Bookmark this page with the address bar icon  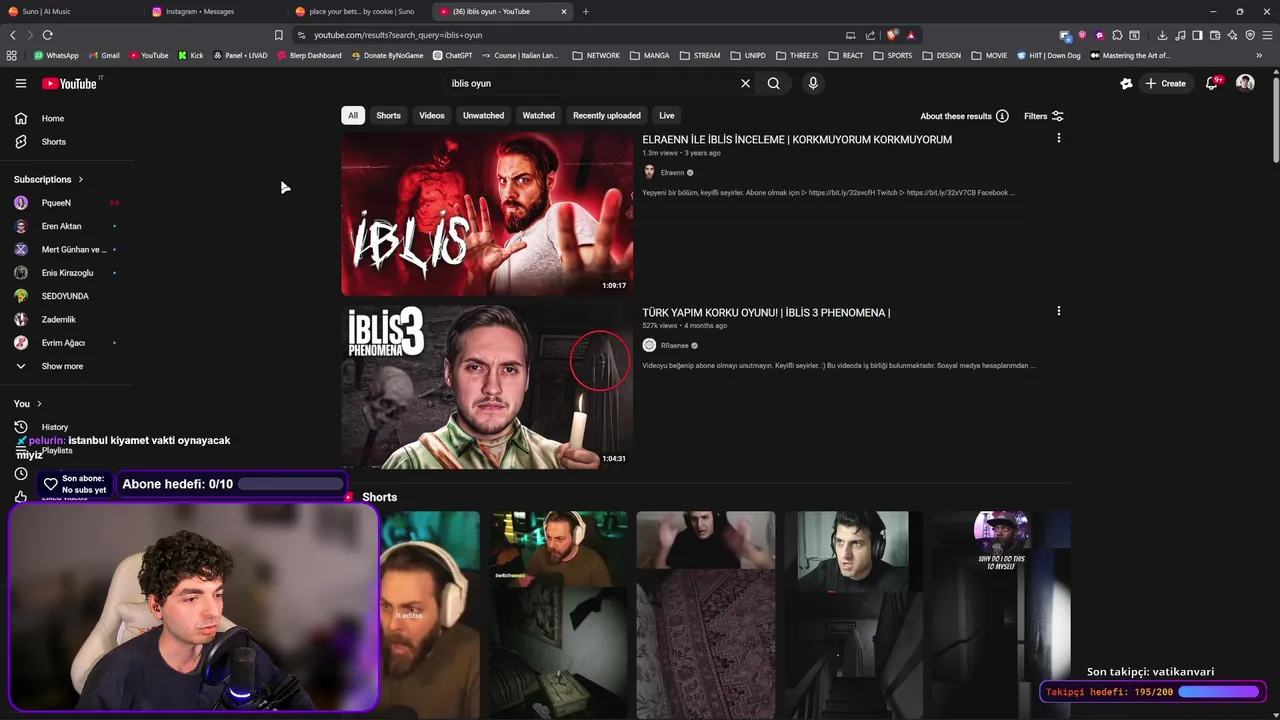[279, 35]
